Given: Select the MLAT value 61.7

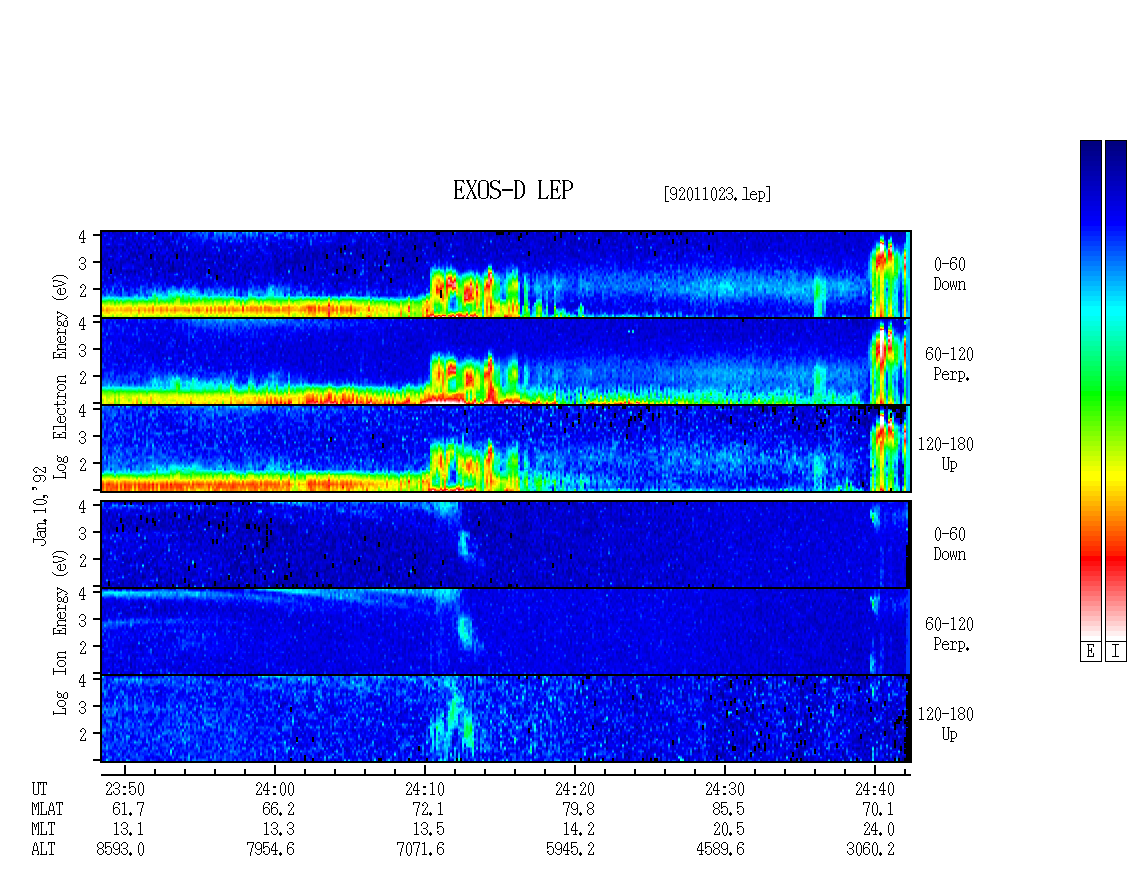Looking at the screenshot, I should click(x=128, y=809).
